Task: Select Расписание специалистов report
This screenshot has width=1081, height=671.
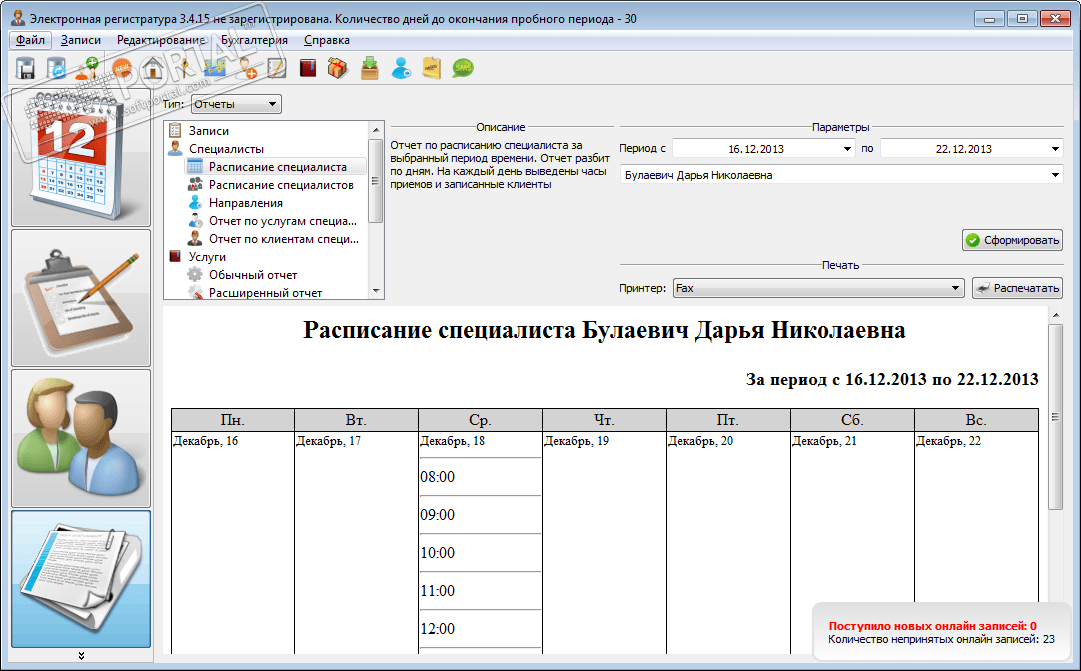Action: (281, 185)
